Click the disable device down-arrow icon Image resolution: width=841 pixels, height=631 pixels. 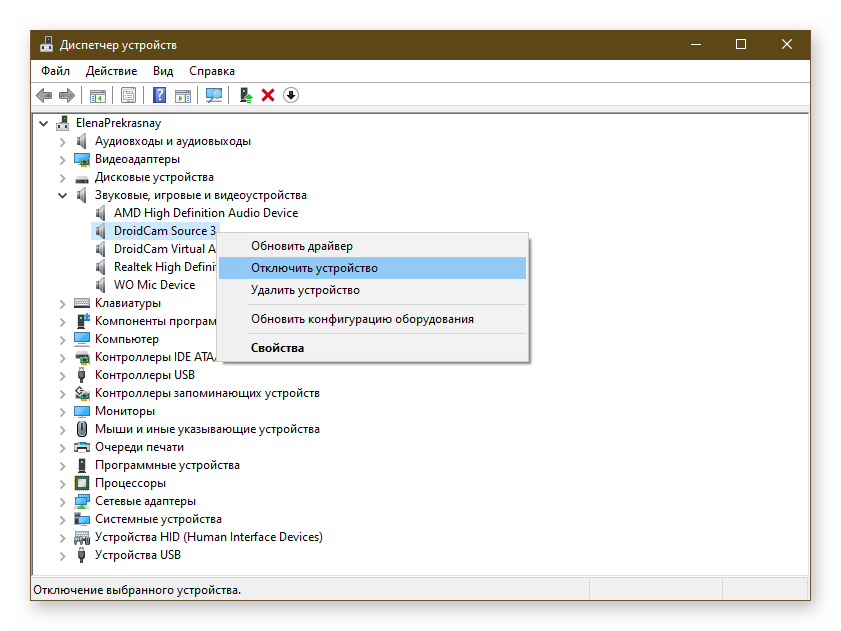291,96
